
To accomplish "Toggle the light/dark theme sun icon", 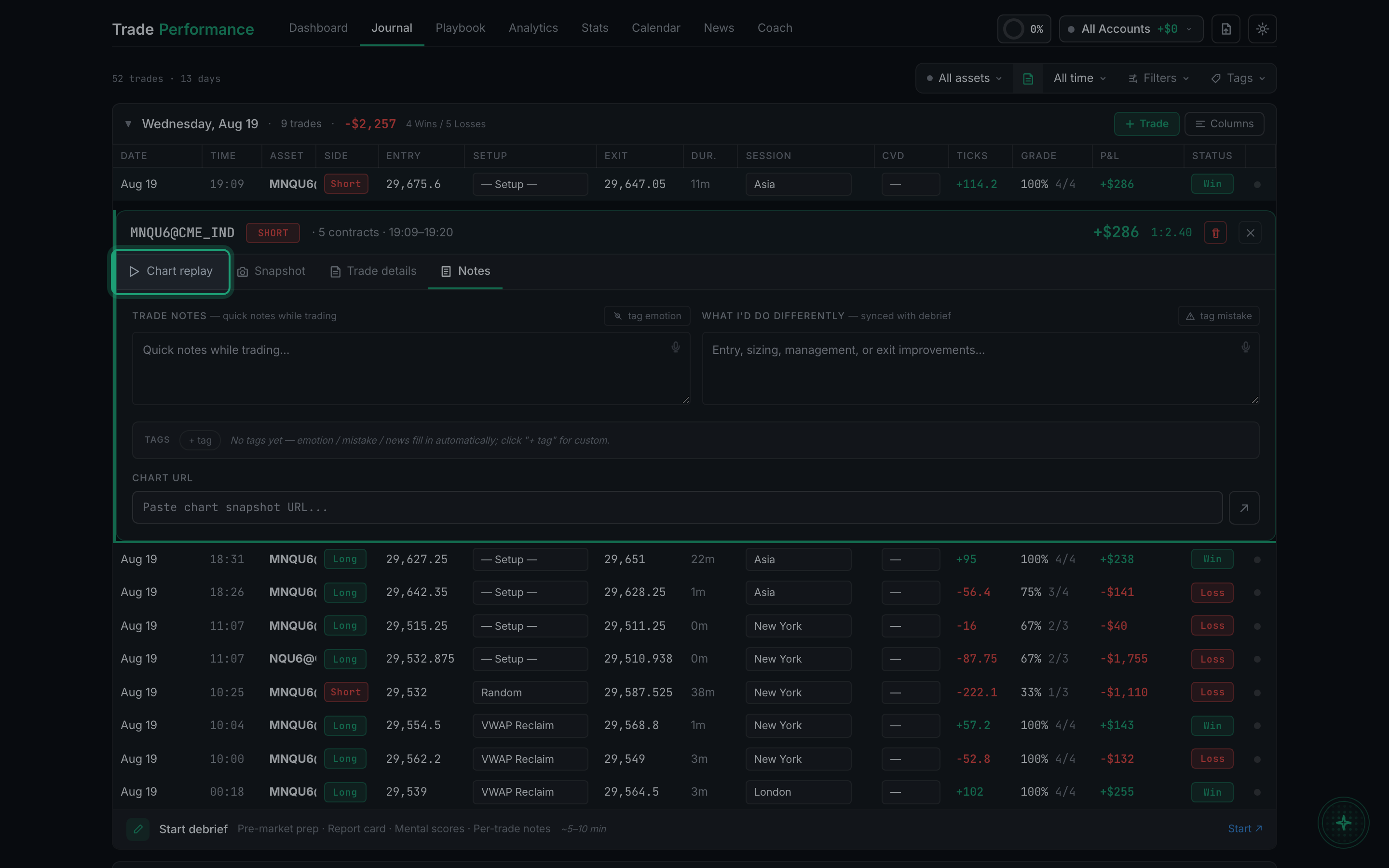I will pos(1262,29).
